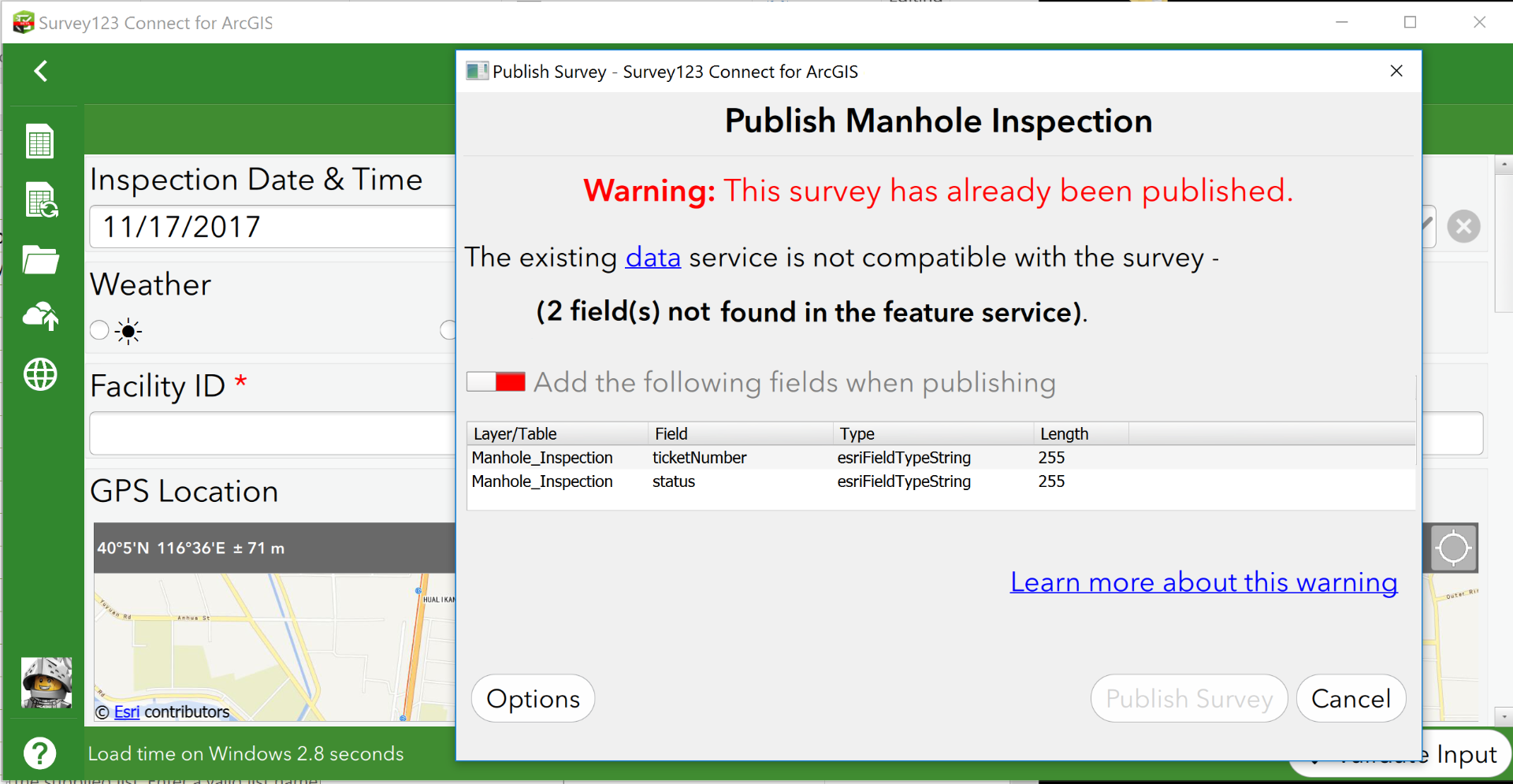Image resolution: width=1513 pixels, height=784 pixels.
Task: Maximize the Survey123 Connect window
Action: [x=1410, y=22]
